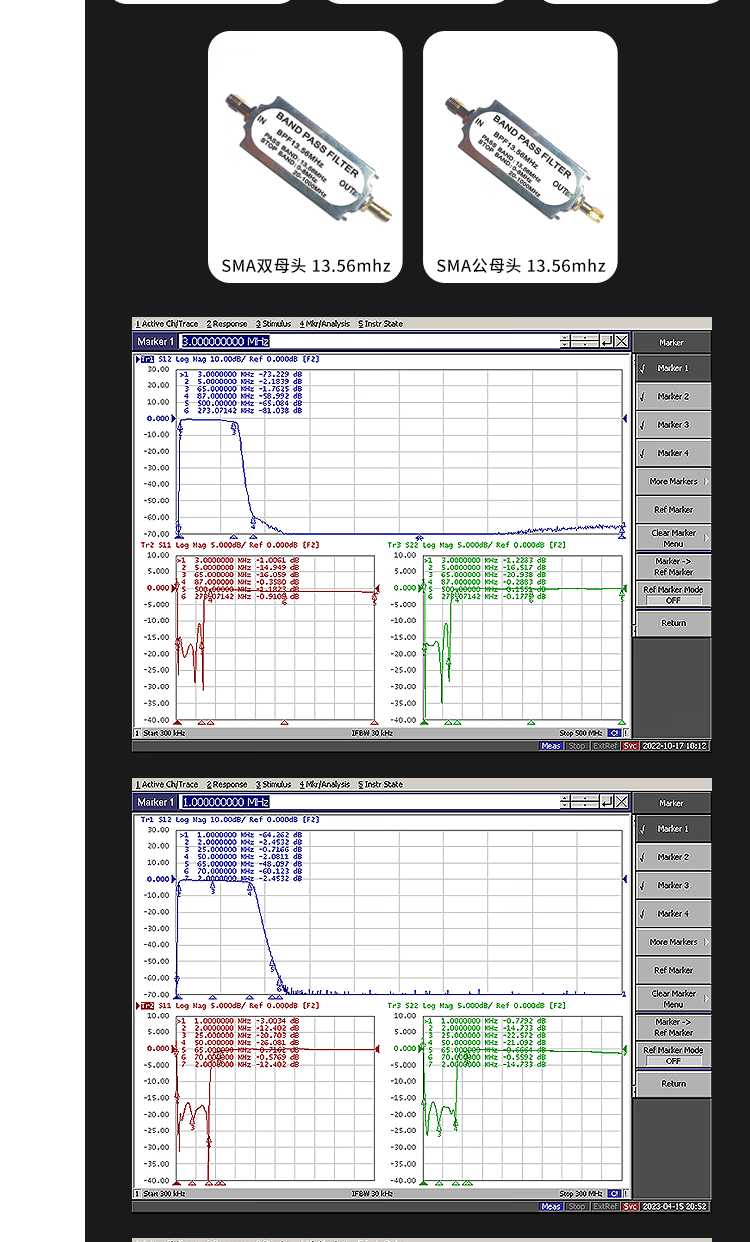Click Marker menu title in 2023-04-15 analyzer
750x1242 pixels.
(x=672, y=803)
